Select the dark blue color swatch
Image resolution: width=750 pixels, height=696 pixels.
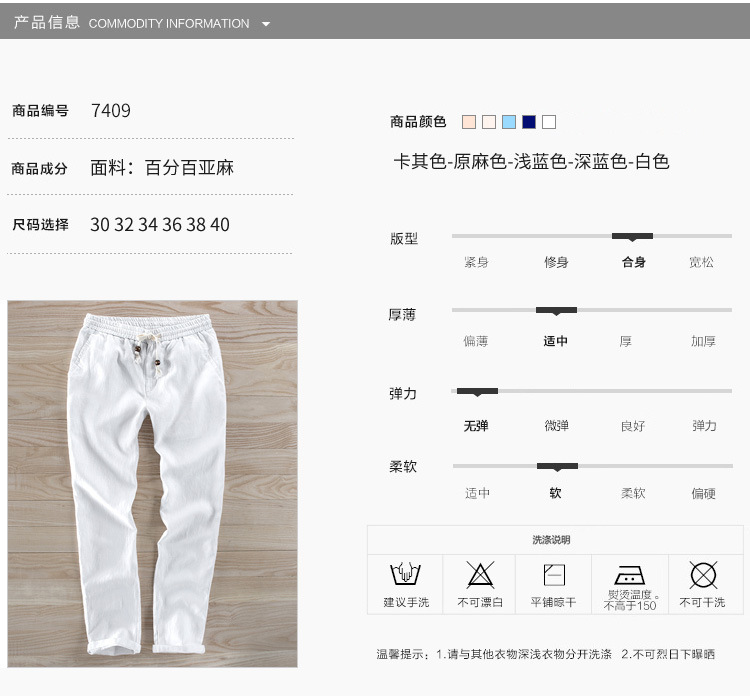click(x=529, y=122)
